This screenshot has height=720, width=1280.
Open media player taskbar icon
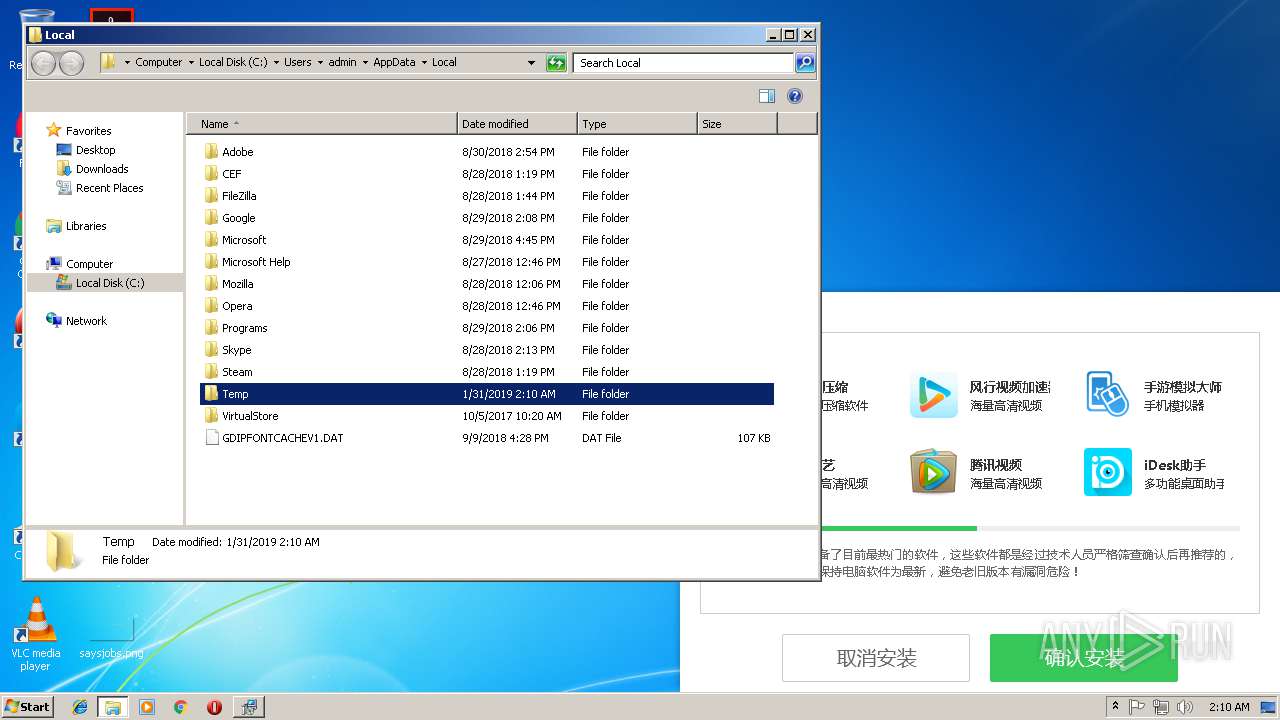click(x=147, y=707)
